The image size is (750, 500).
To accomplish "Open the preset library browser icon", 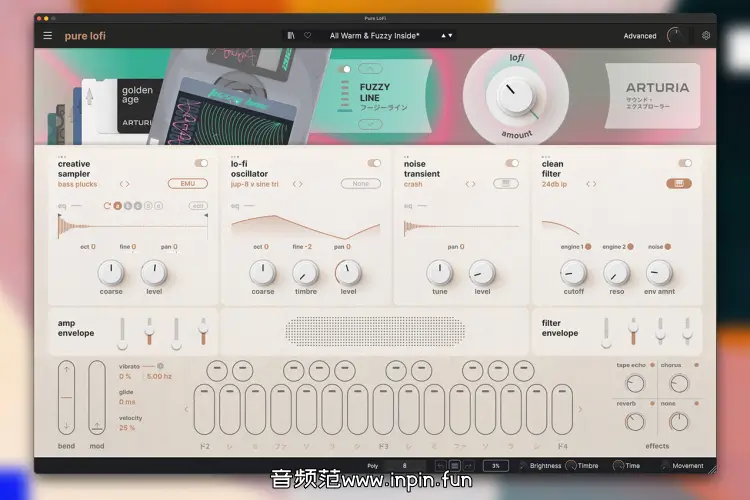I will tap(291, 35).
